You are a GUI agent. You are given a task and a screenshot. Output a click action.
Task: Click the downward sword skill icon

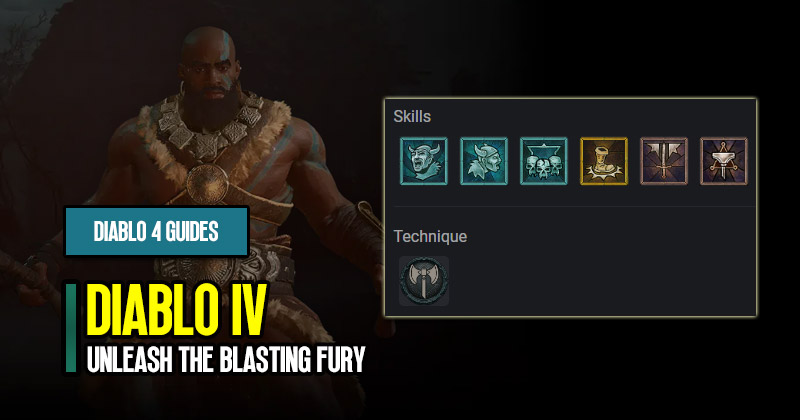click(664, 161)
